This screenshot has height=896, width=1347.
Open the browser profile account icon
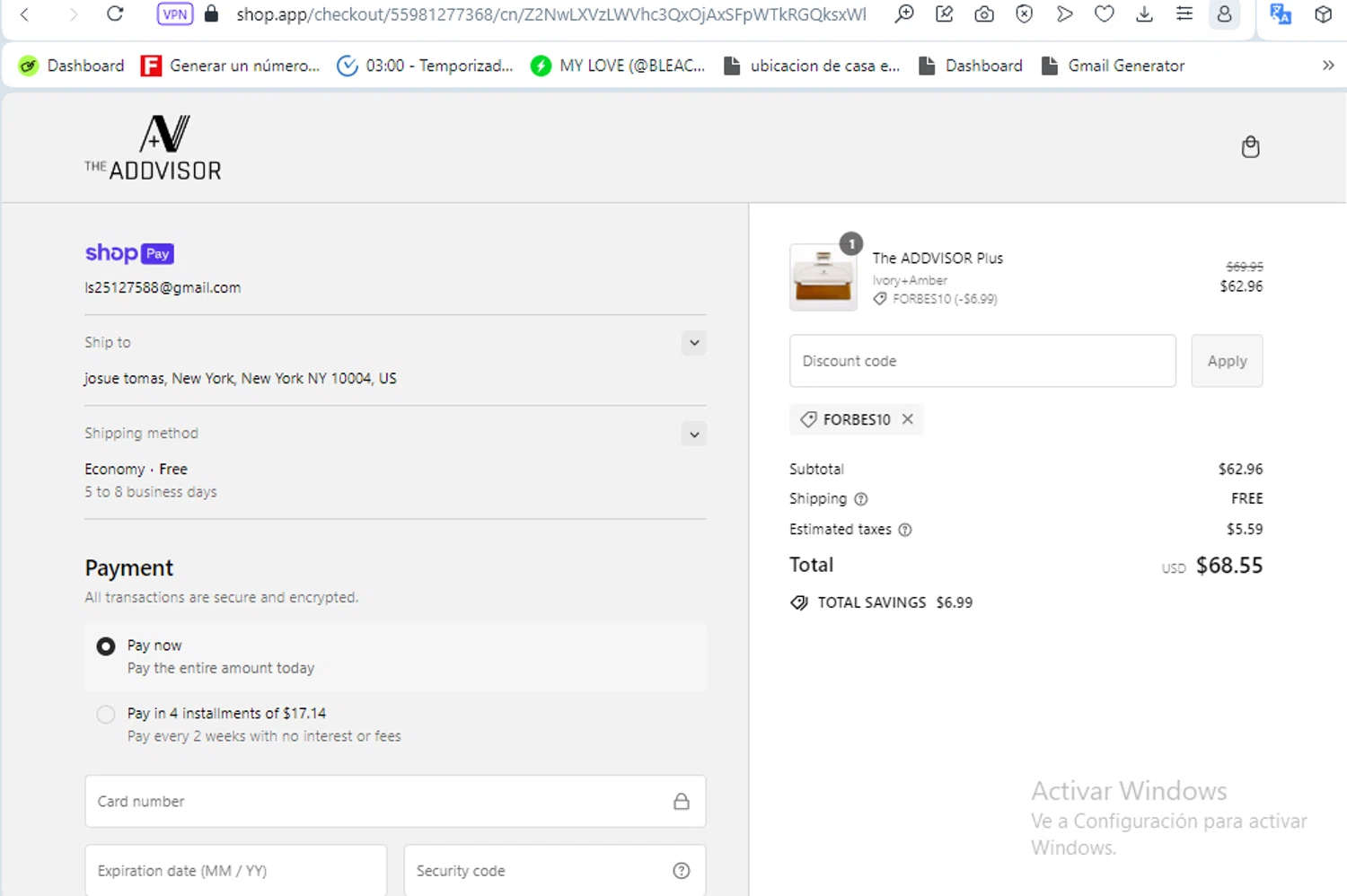pyautogui.click(x=1224, y=13)
